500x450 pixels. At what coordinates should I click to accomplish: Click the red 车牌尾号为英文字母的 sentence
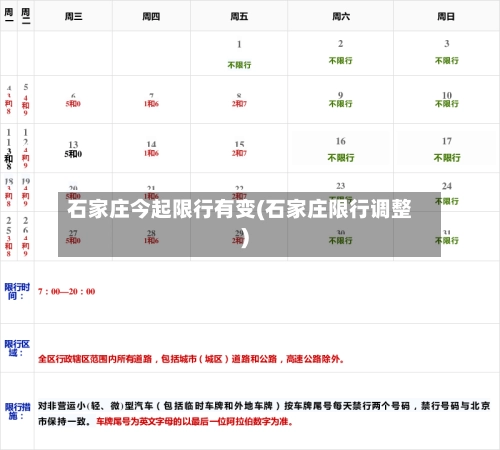click(x=195, y=422)
